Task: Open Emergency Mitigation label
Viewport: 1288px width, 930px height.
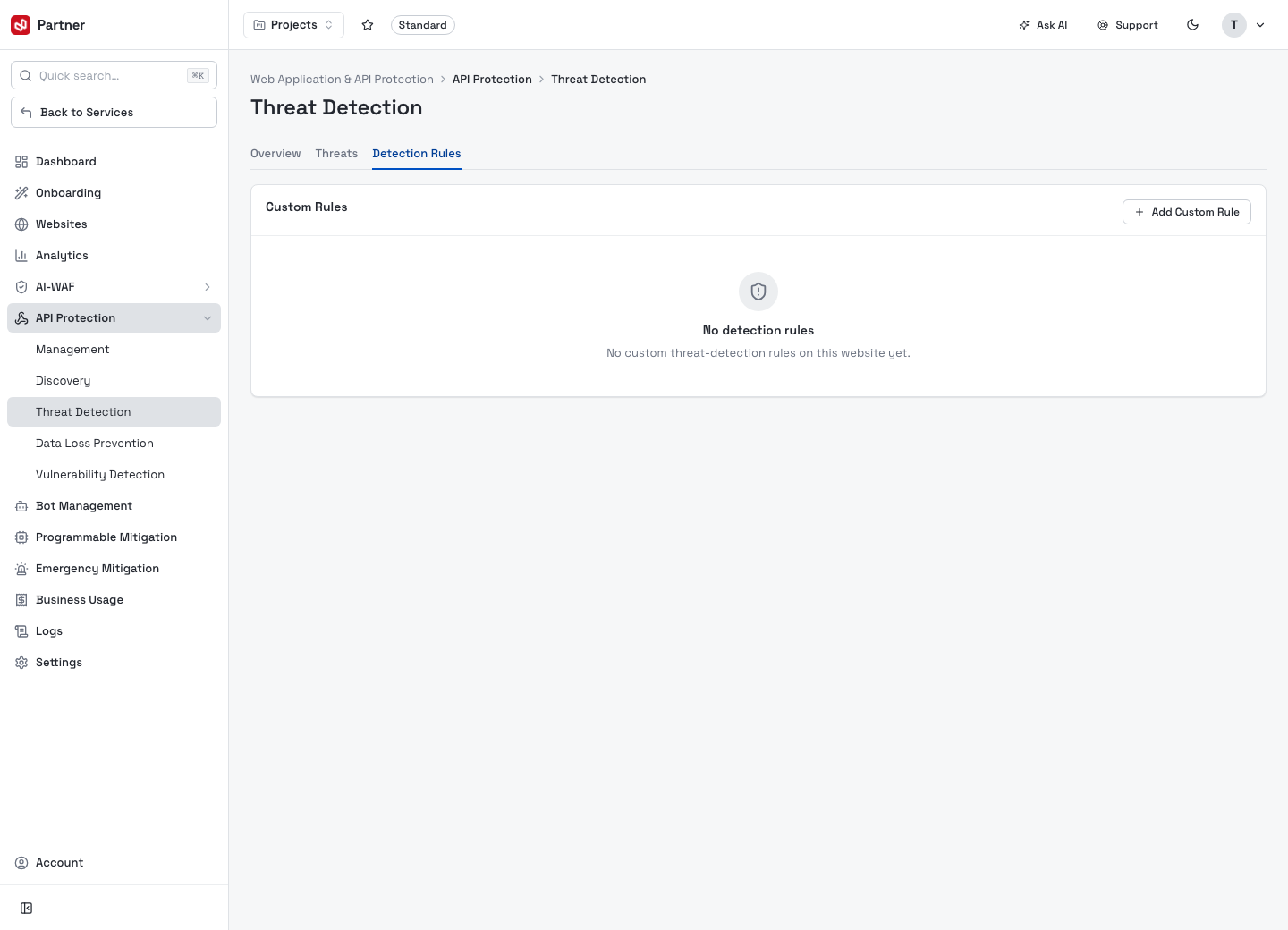Action: click(x=97, y=569)
